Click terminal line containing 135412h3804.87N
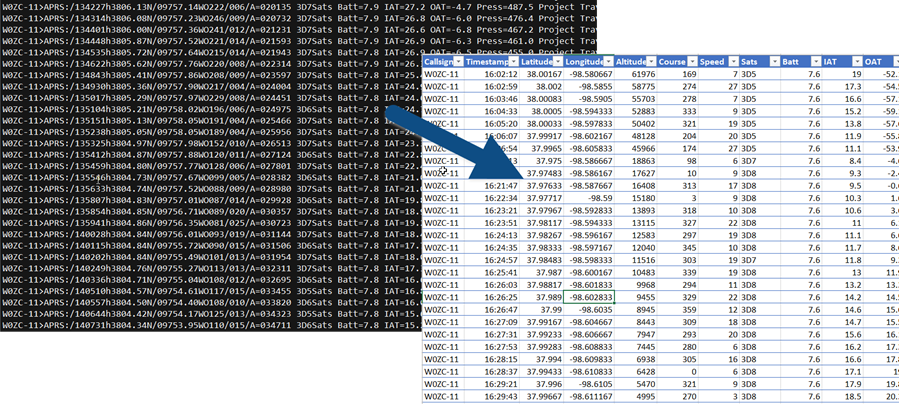The image size is (900, 404). (212, 153)
